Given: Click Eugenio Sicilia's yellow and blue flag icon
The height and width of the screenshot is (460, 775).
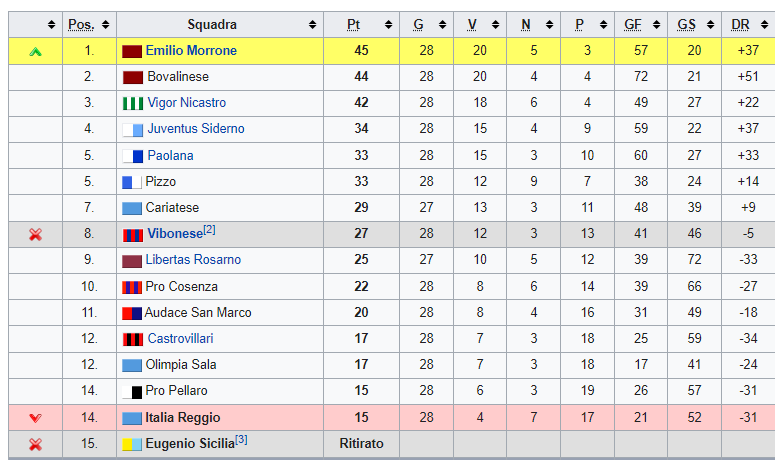Looking at the screenshot, I should tap(132, 444).
